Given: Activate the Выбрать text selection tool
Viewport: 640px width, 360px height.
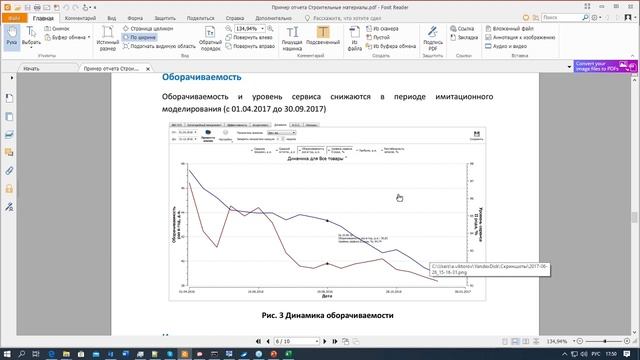Looking at the screenshot, I should 31,37.
